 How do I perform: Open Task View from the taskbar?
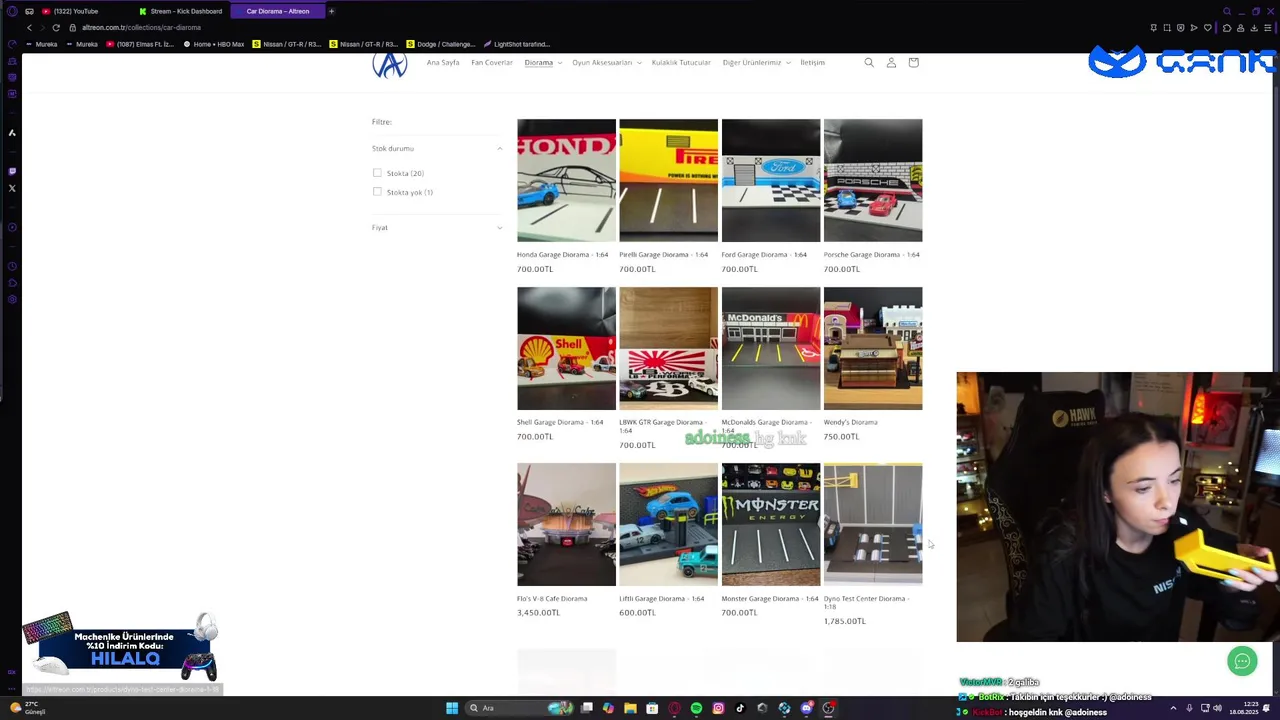pyautogui.click(x=587, y=708)
